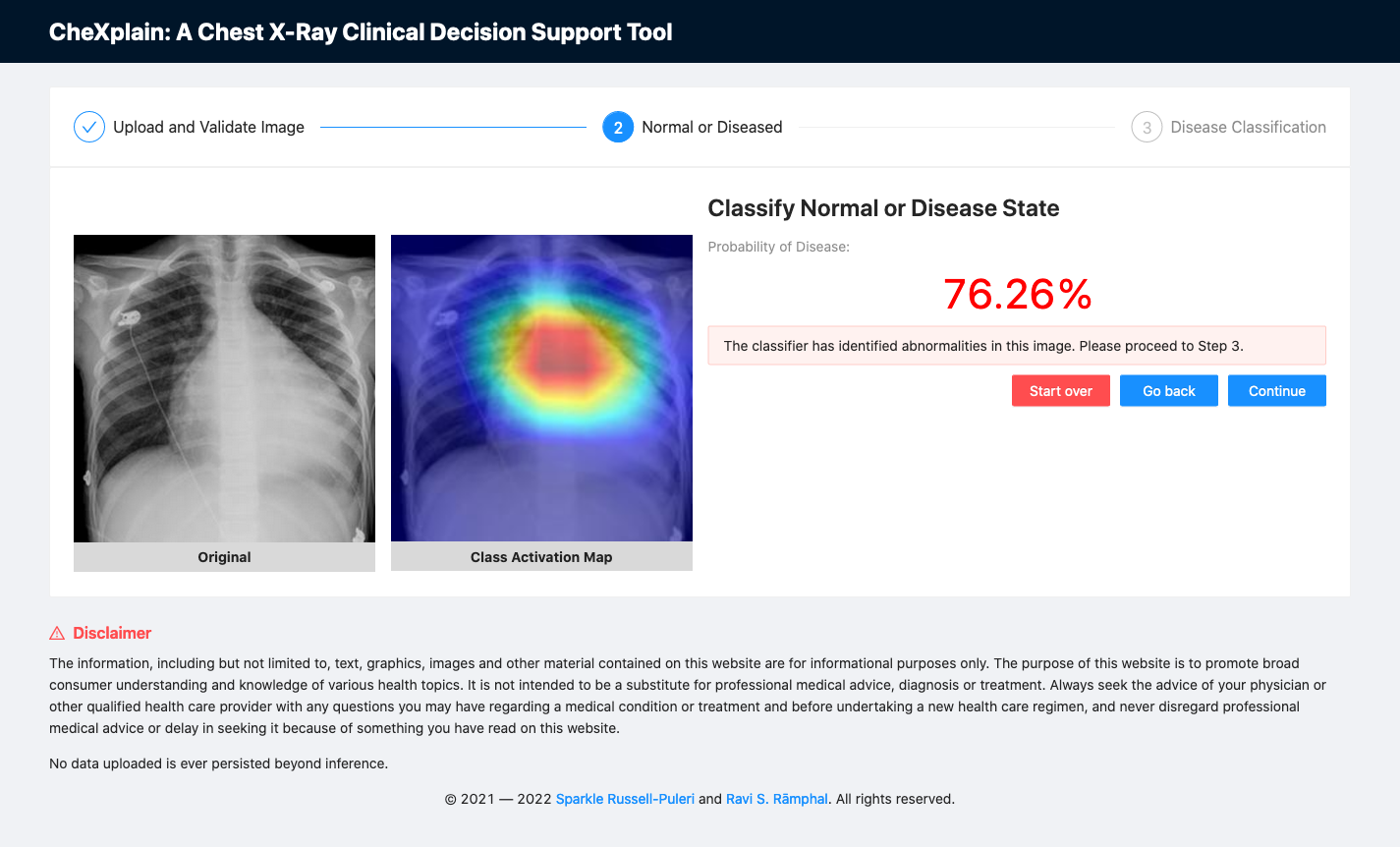Select the step 2 numbered circle

(x=618, y=127)
